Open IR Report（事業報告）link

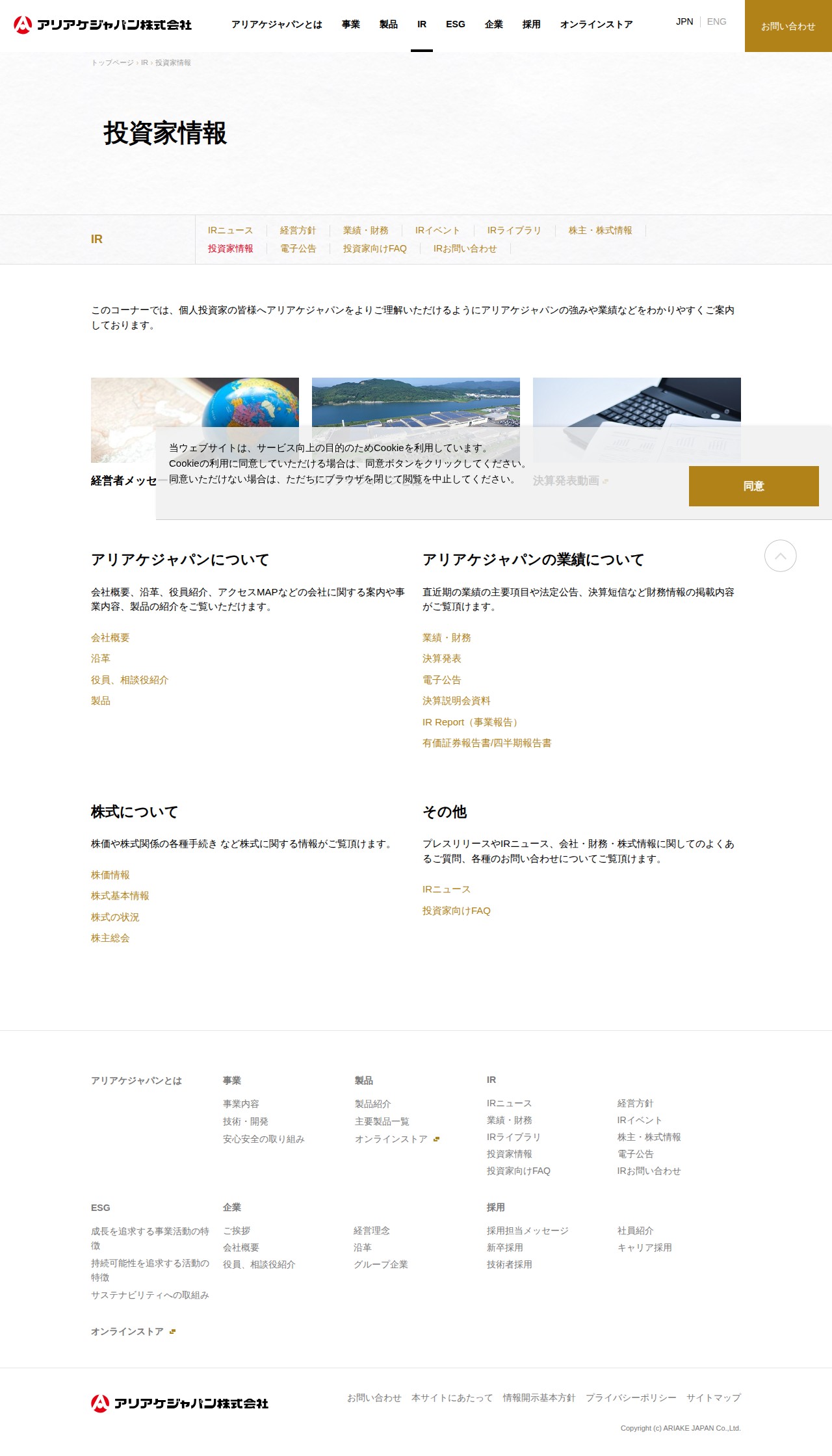tap(472, 722)
